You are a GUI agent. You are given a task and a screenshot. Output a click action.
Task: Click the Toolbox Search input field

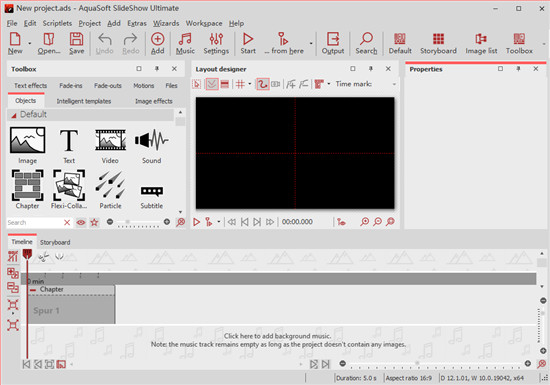click(x=34, y=222)
